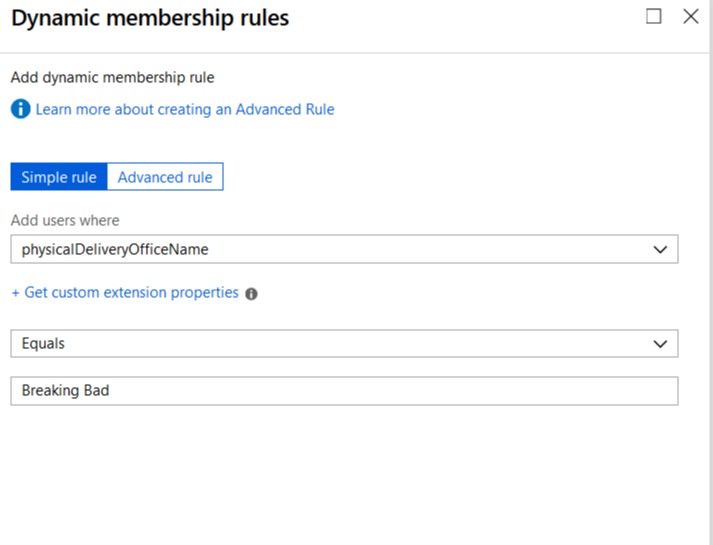Image resolution: width=713 pixels, height=545 pixels.
Task: Click the Add users where label
Action: pyautogui.click(x=65, y=220)
